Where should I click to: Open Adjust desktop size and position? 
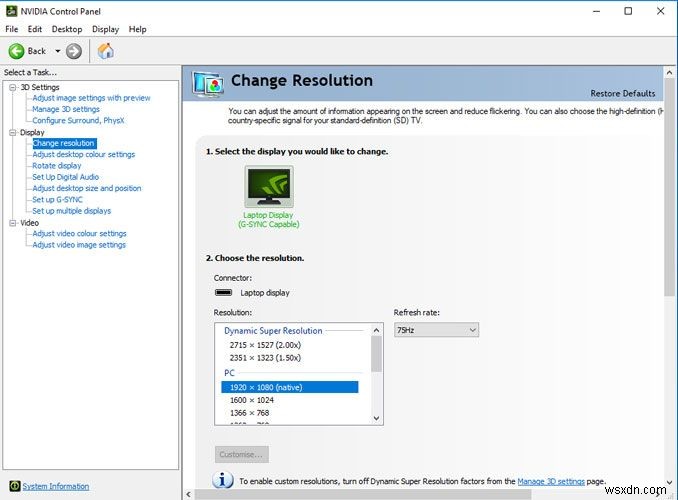click(x=86, y=188)
